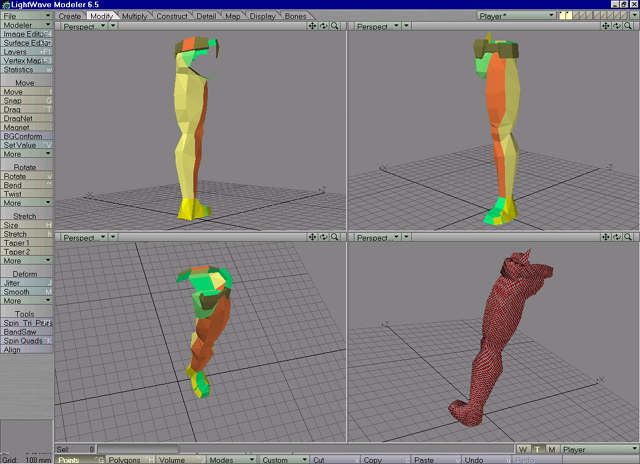Switch to Points selection mode
Image resolution: width=640 pixels, height=464 pixels.
80,460
